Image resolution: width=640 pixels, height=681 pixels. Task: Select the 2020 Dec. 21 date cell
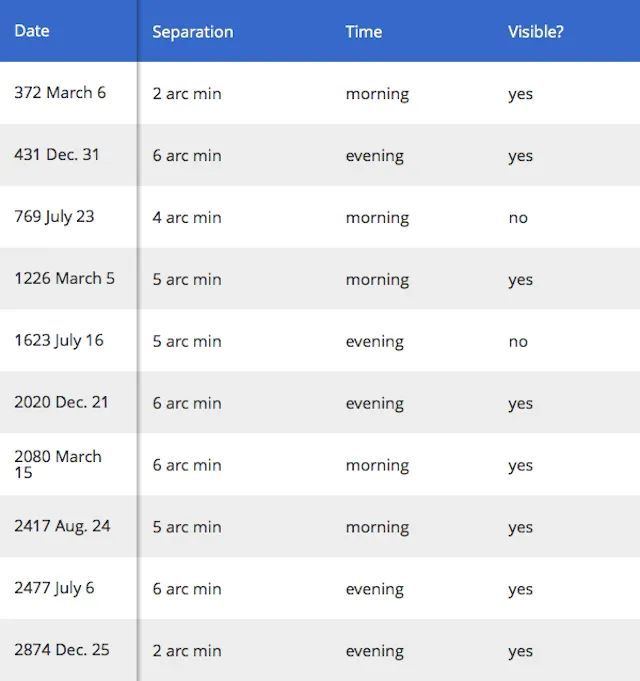[x=61, y=403]
